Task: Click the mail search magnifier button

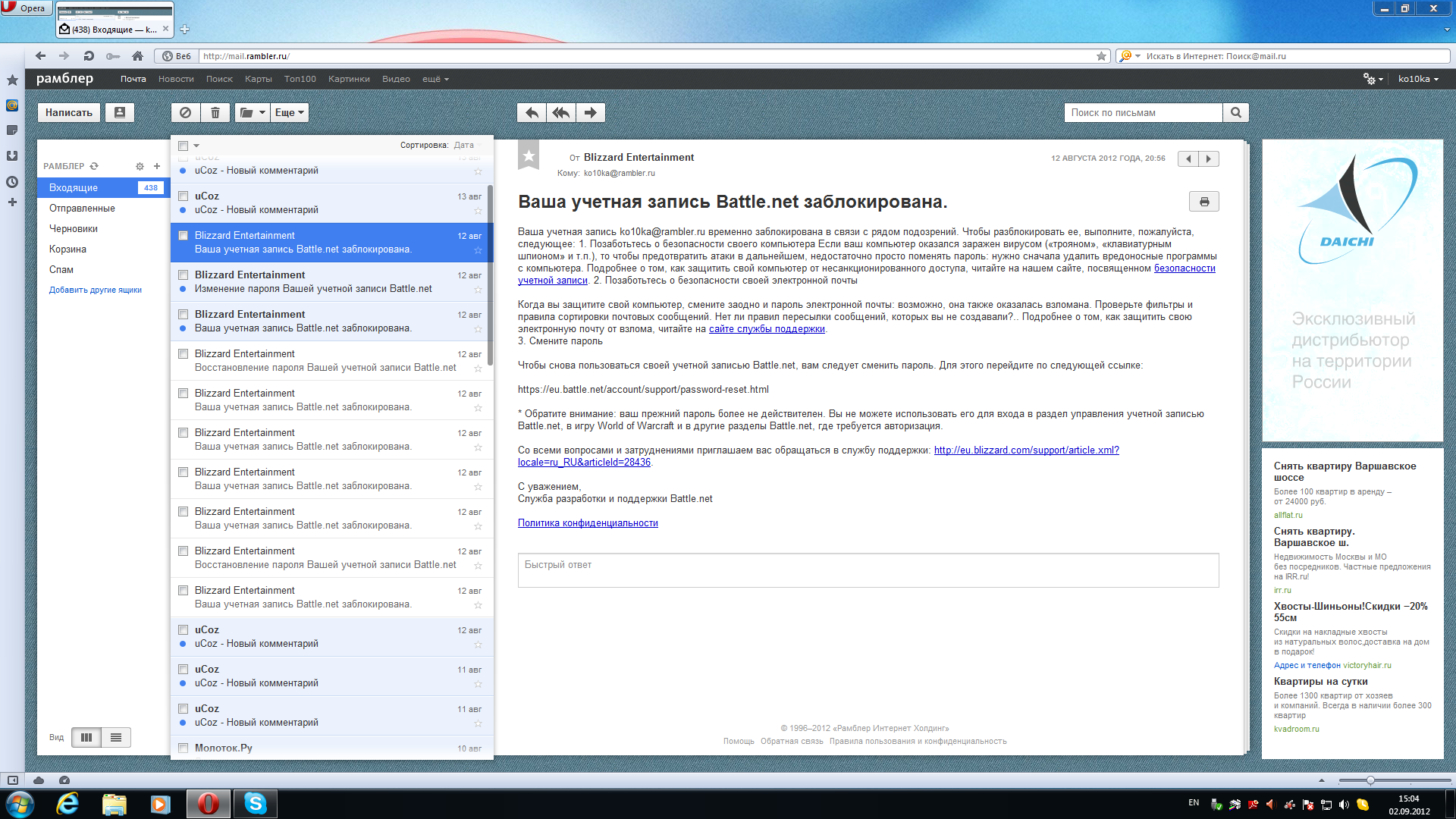Action: click(x=1236, y=113)
